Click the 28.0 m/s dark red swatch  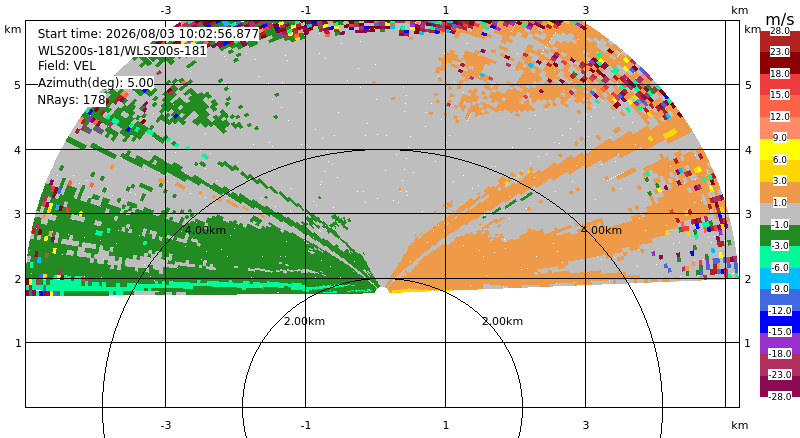point(780,41)
